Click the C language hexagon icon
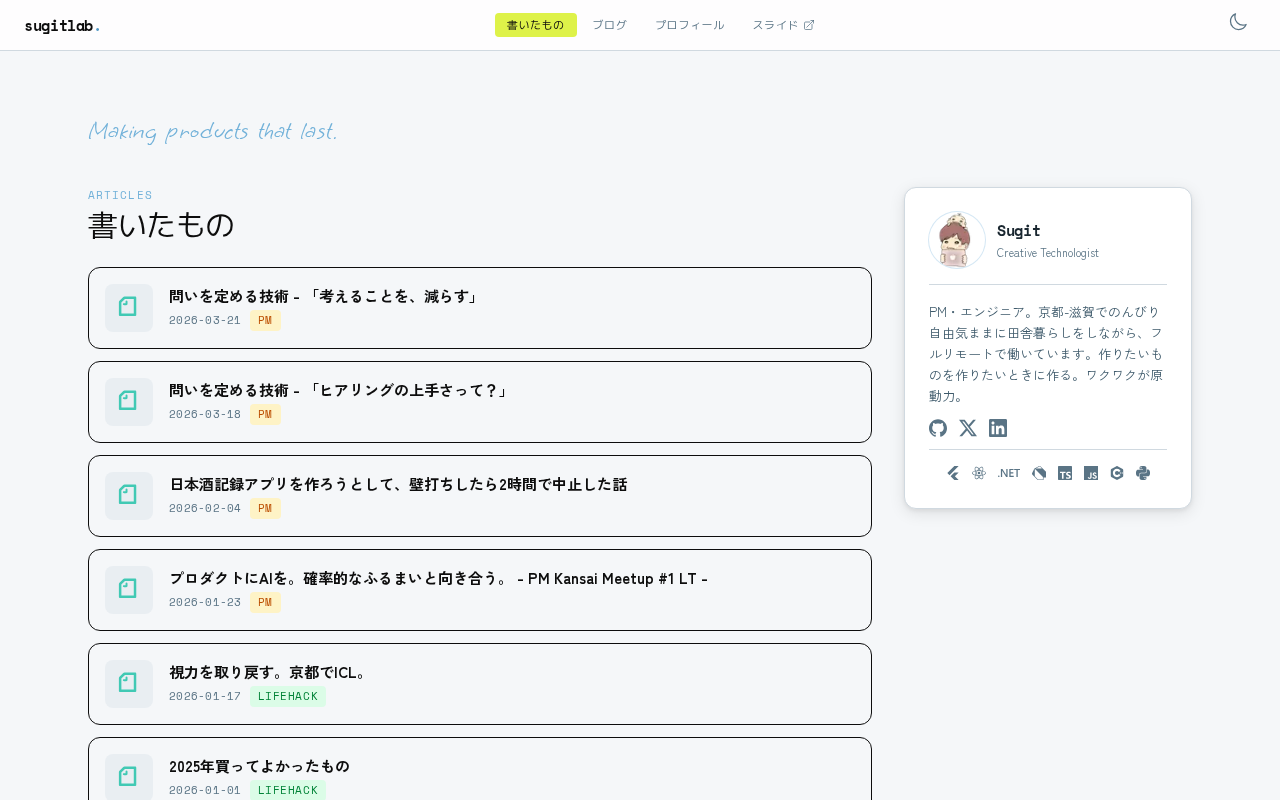1280x800 pixels. click(1117, 473)
